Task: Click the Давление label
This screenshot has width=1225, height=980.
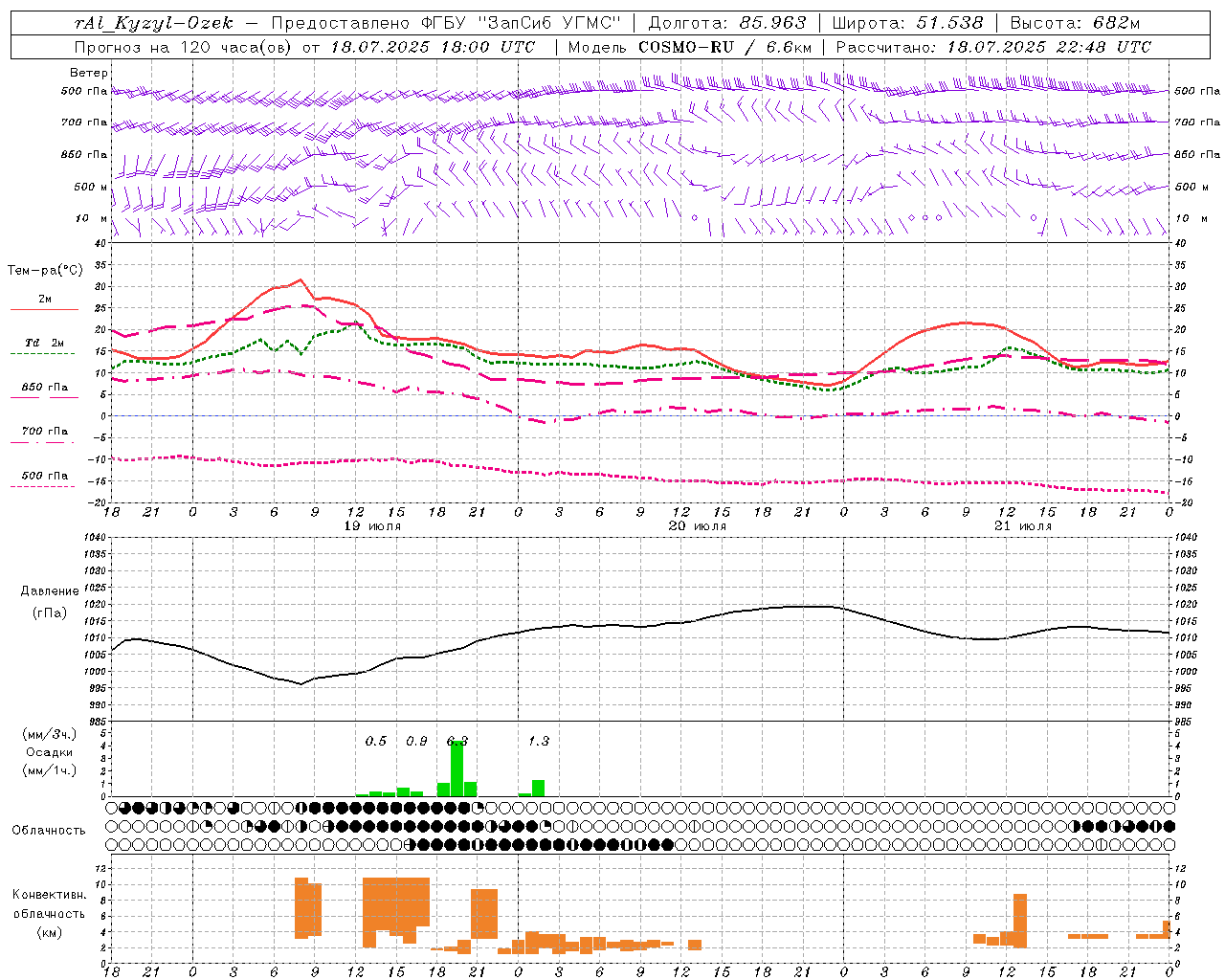Action: pyautogui.click(x=50, y=591)
